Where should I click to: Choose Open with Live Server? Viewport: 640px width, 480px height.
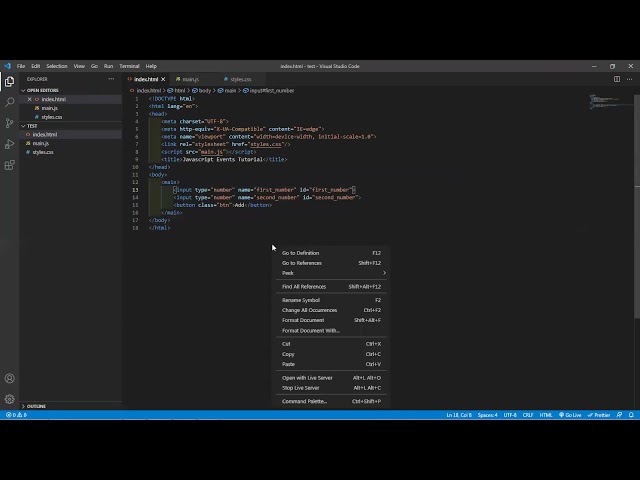(331, 378)
